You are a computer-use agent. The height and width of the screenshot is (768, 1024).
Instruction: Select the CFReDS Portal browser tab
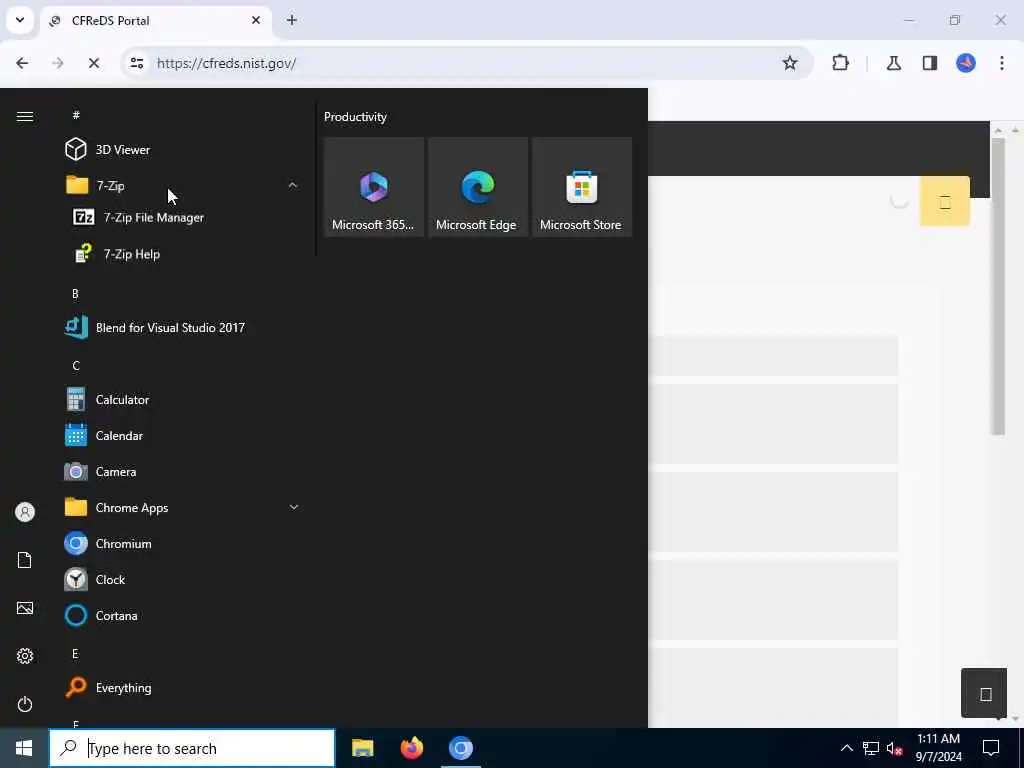pos(155,20)
